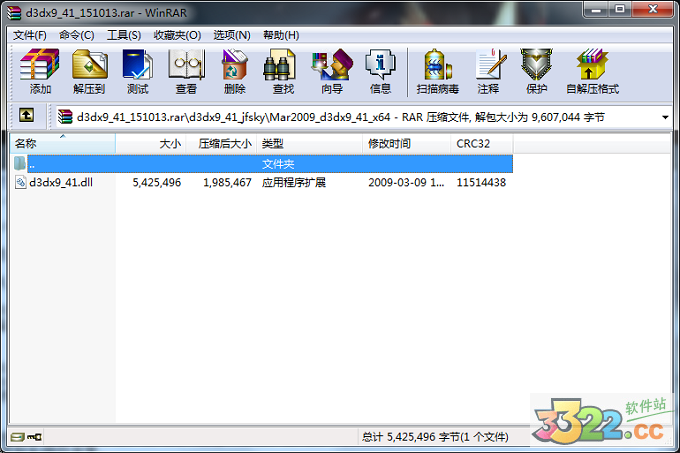Select the d3dx9_41.dll file name
This screenshot has height=453, width=680.
pos(61,182)
